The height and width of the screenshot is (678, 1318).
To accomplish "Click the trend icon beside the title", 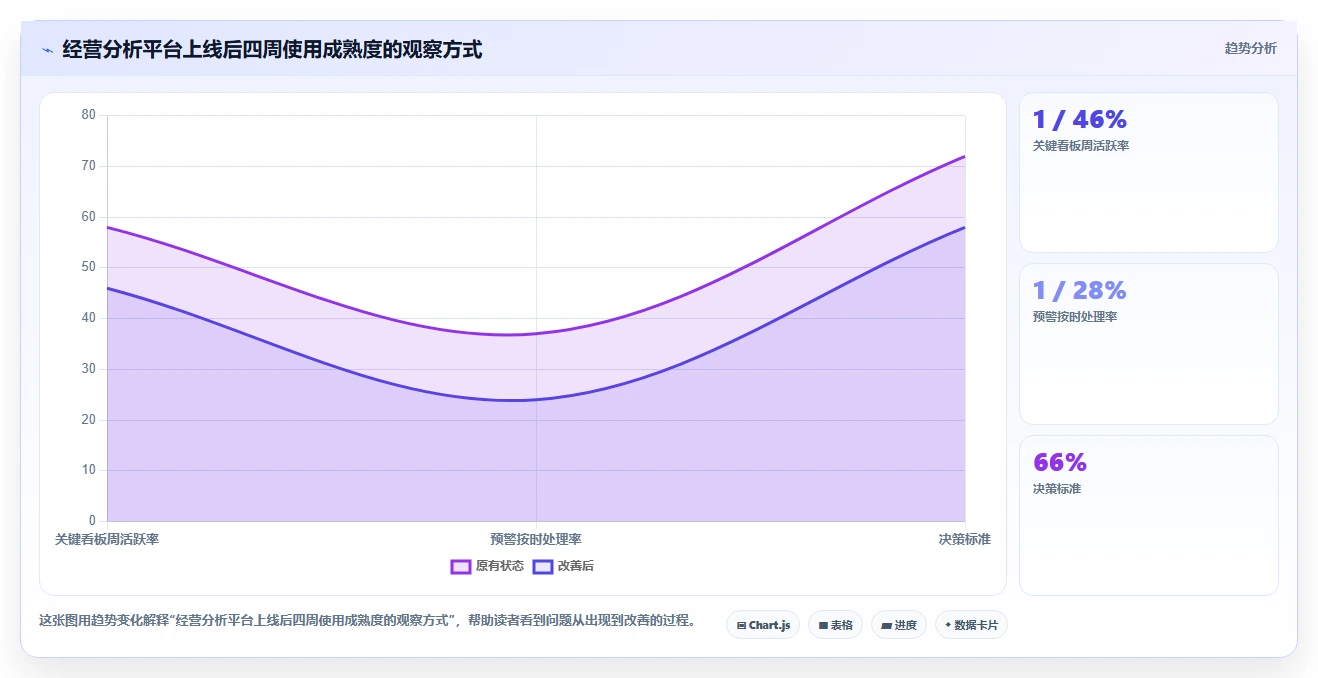I will 47,50.
